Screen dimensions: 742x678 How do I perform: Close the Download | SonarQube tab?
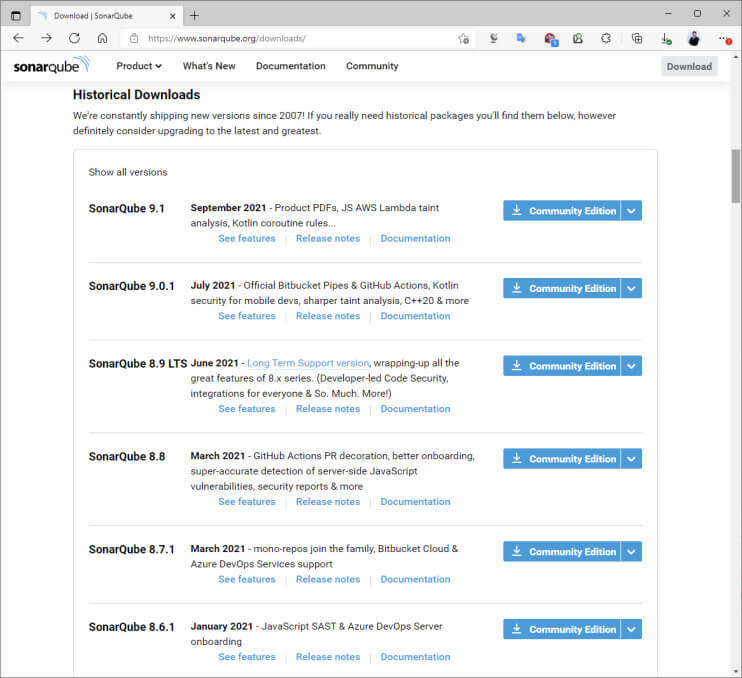(x=173, y=16)
